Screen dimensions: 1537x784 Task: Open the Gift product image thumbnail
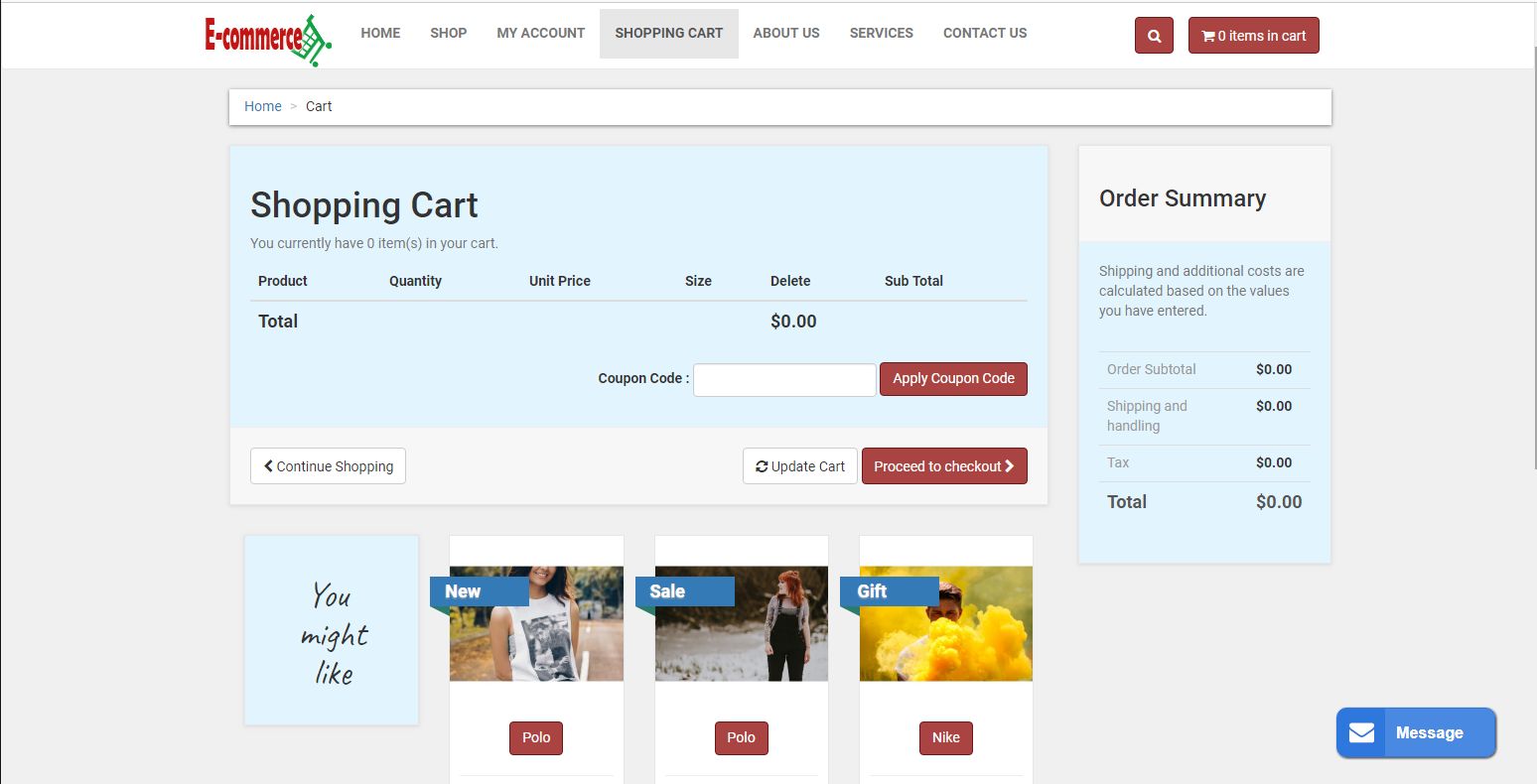(x=946, y=623)
